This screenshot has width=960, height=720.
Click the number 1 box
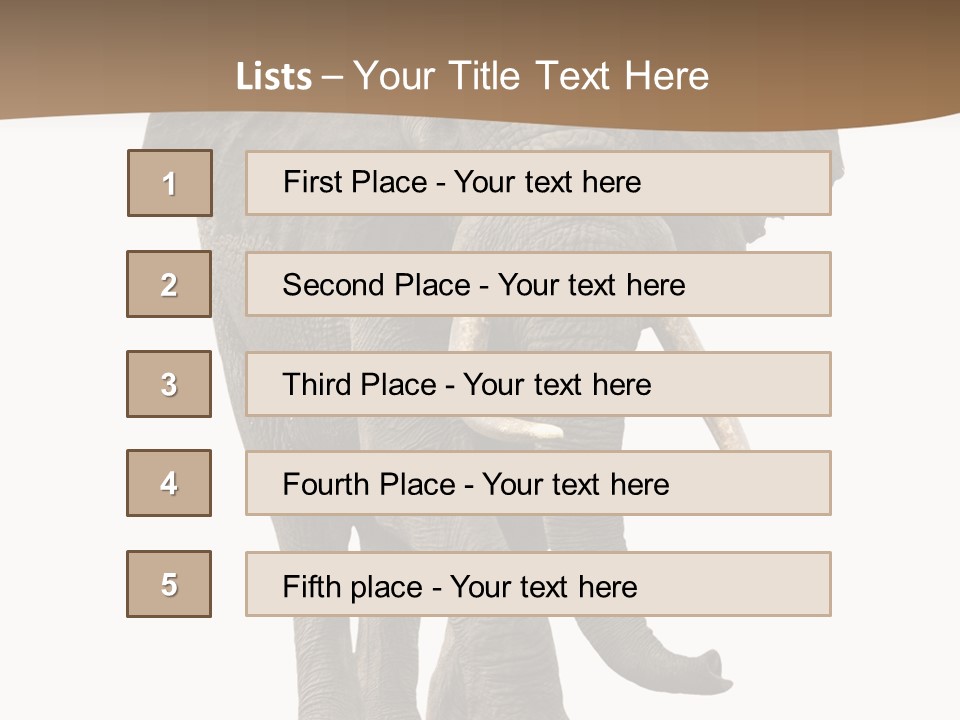coord(170,183)
